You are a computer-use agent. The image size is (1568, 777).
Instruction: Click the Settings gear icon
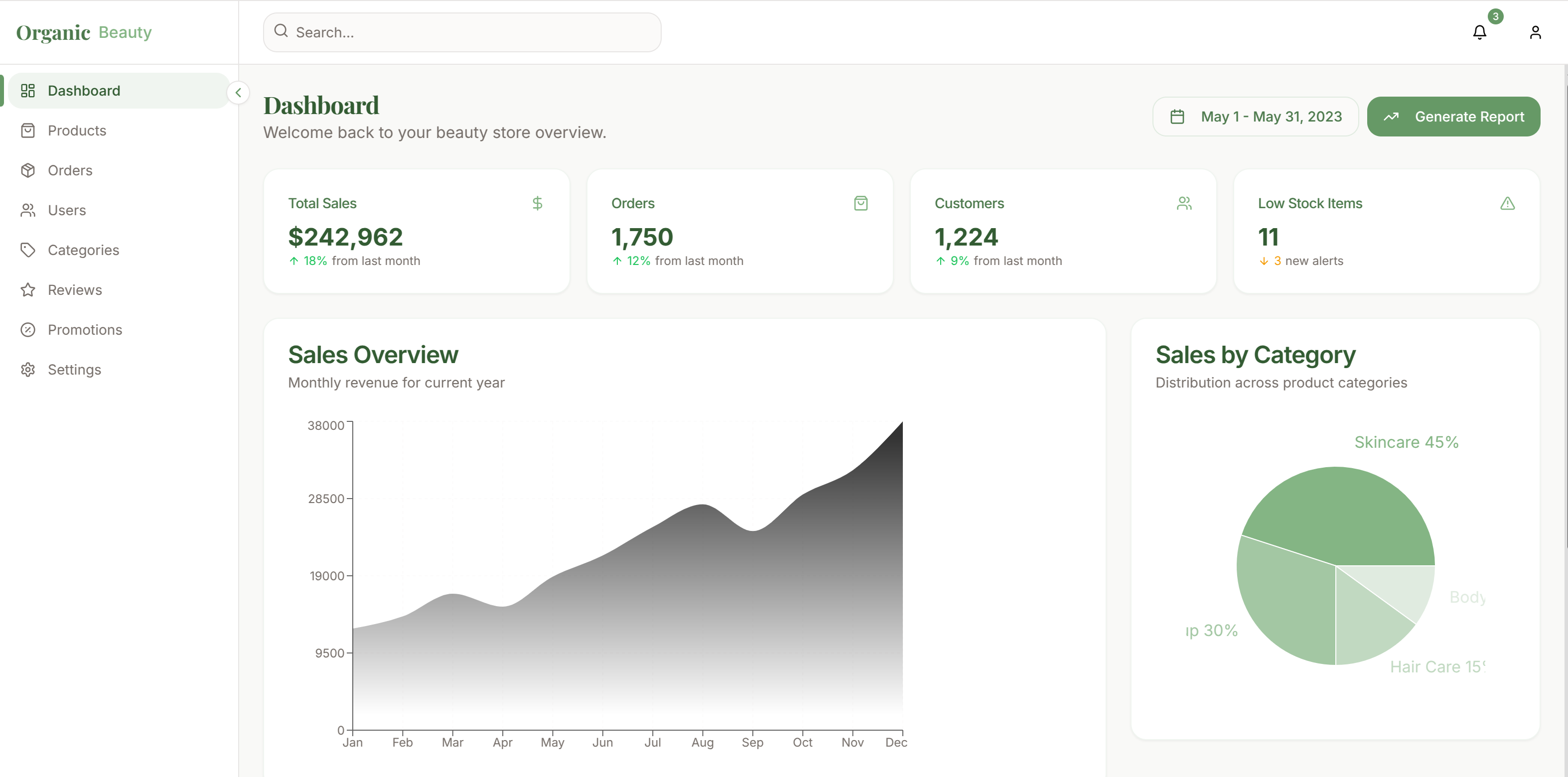point(28,370)
